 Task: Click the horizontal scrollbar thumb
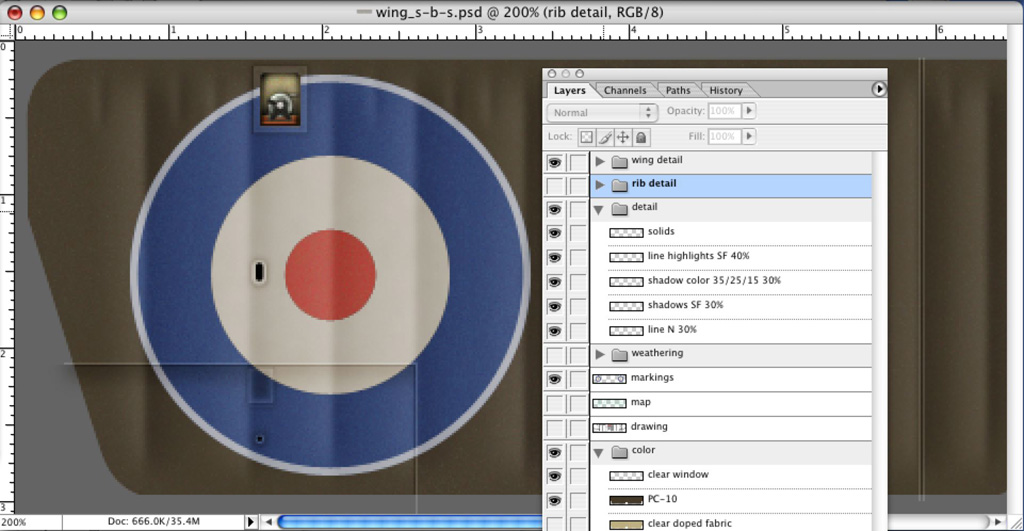(x=410, y=522)
